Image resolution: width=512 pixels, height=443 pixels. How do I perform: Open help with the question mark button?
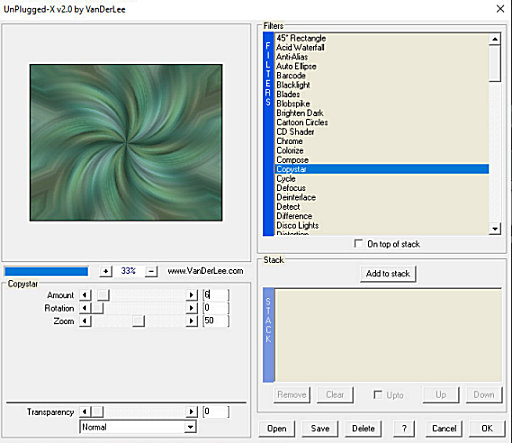(x=404, y=428)
